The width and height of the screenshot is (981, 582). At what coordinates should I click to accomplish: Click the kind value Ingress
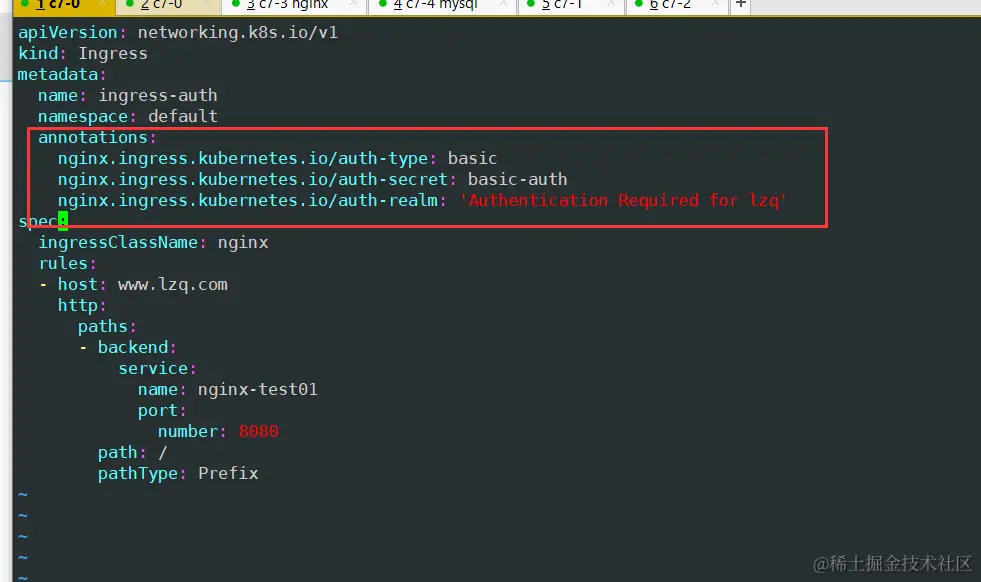(x=113, y=54)
